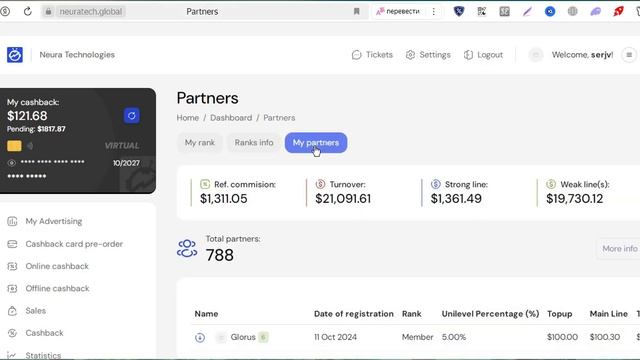Click the blue circular extension icon
Screen dimensions: 640x360
[550, 11]
